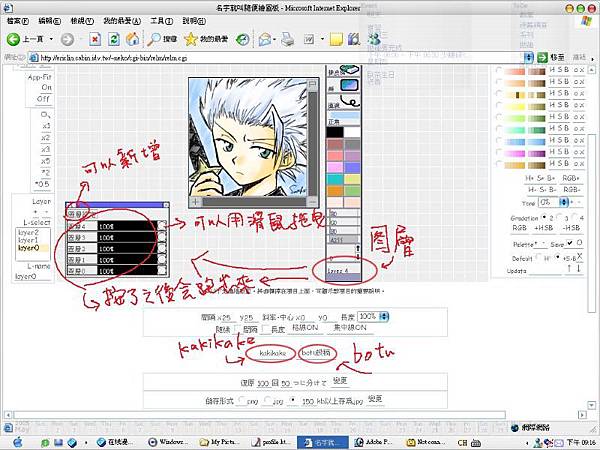
Task: Open the My Pictures taskbar folder
Action: pyautogui.click(x=219, y=442)
